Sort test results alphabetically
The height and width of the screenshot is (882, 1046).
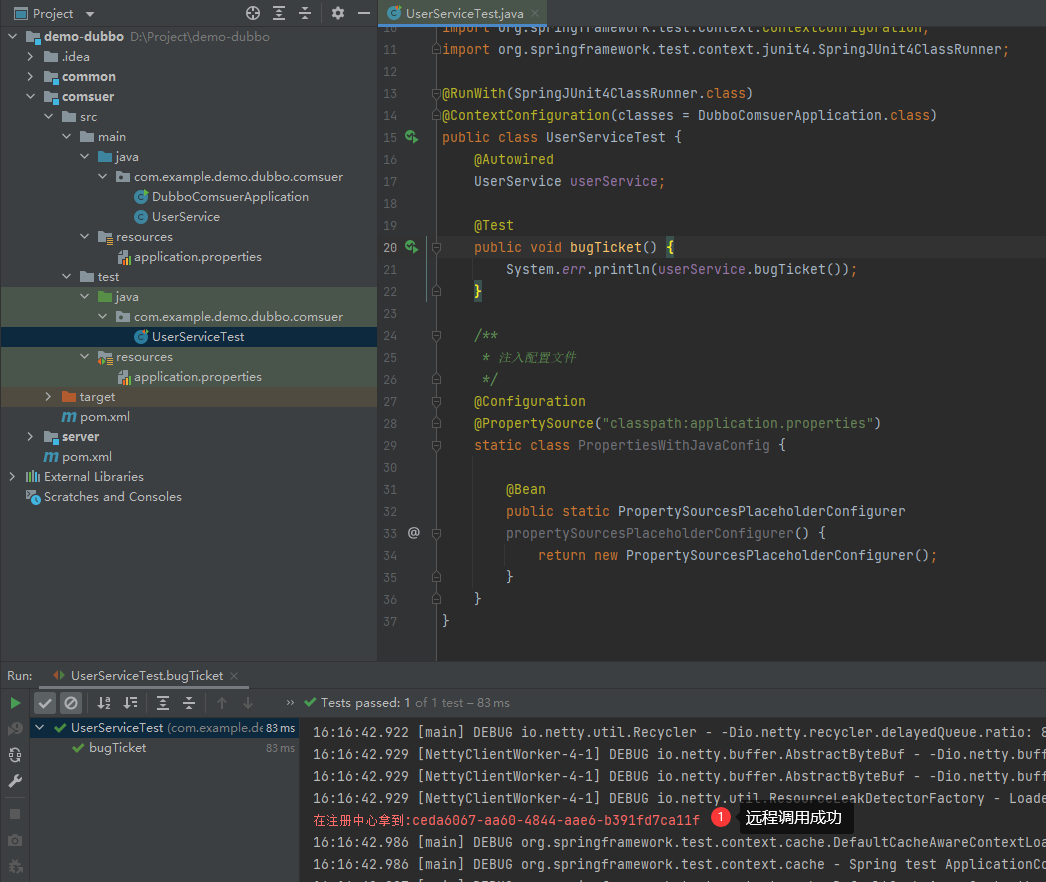coord(105,703)
